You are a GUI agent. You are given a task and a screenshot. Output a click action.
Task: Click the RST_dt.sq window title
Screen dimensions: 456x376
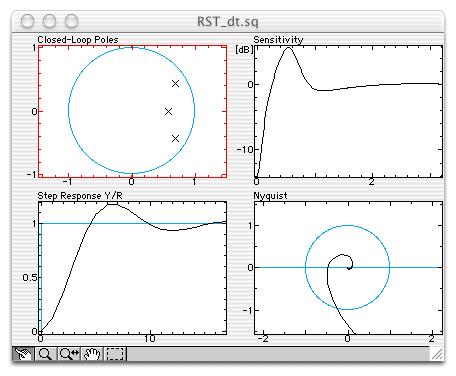click(x=228, y=22)
